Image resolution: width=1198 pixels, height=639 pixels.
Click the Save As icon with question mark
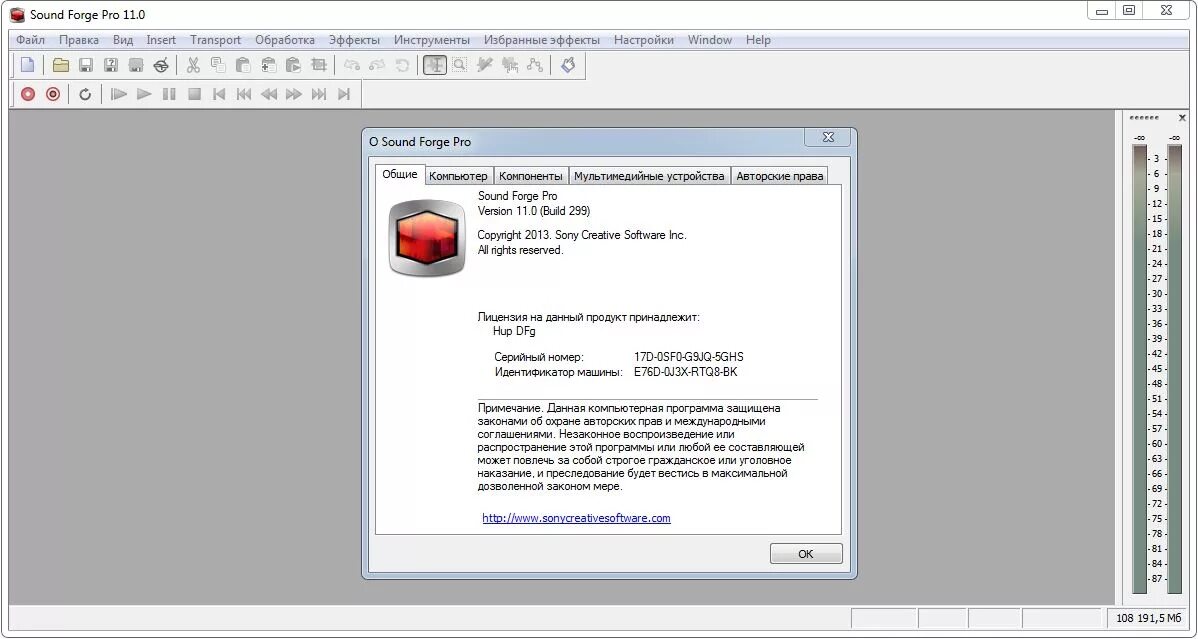[111, 65]
